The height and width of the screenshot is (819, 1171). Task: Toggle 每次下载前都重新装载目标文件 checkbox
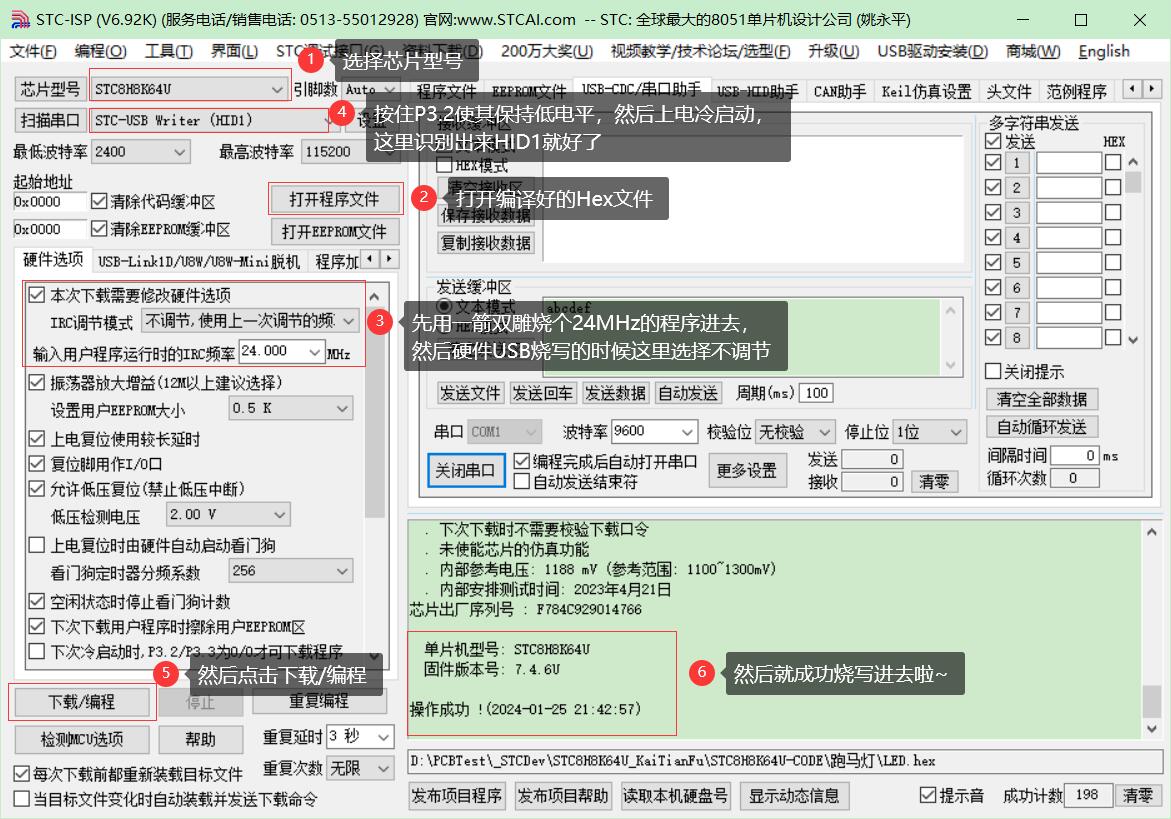click(22, 773)
